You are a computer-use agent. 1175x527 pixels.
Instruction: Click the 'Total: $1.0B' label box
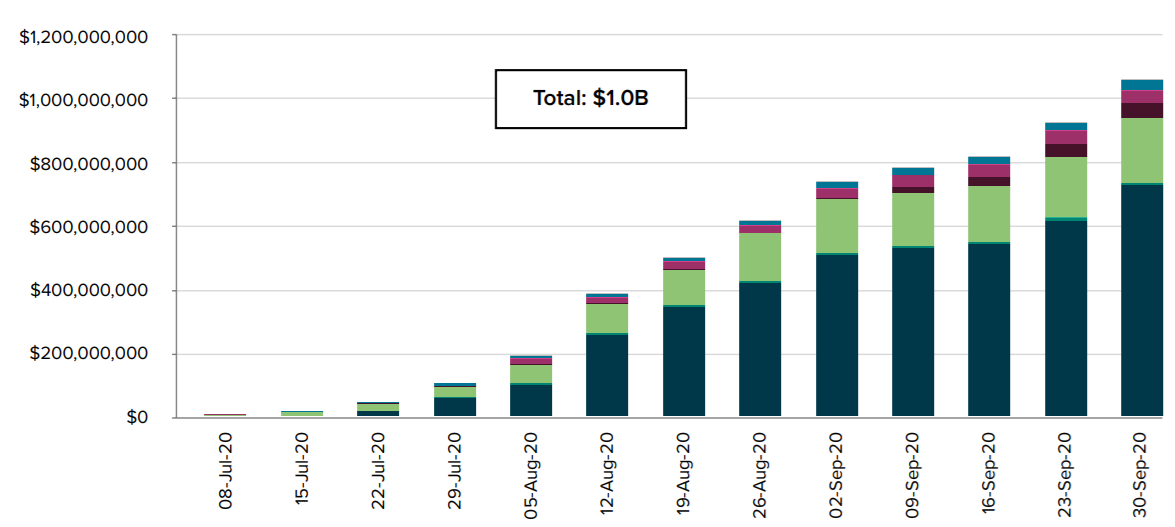coord(590,99)
